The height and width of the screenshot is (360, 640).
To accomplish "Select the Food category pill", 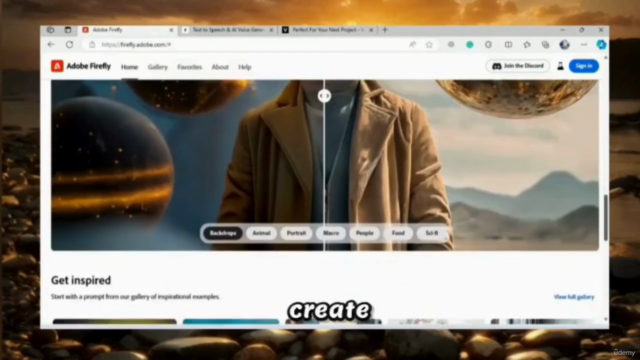I will click(398, 233).
